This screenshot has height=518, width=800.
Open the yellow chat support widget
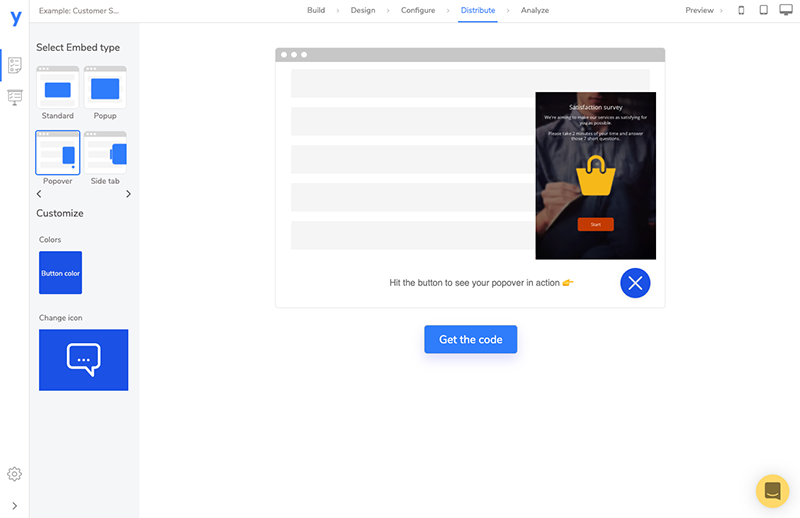tap(772, 491)
